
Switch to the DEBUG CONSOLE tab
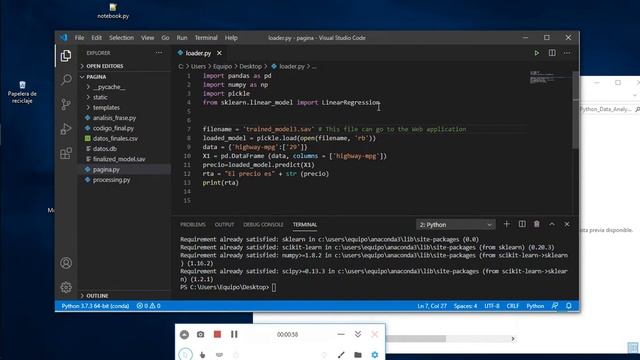click(263, 224)
